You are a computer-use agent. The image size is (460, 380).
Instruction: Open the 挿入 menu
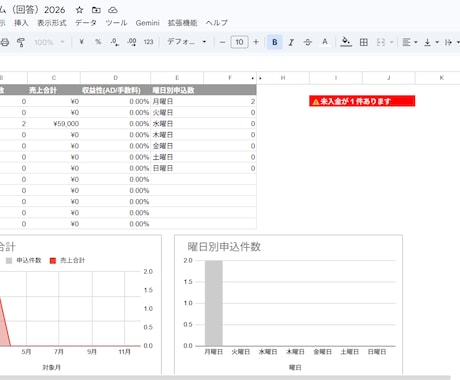[21, 23]
